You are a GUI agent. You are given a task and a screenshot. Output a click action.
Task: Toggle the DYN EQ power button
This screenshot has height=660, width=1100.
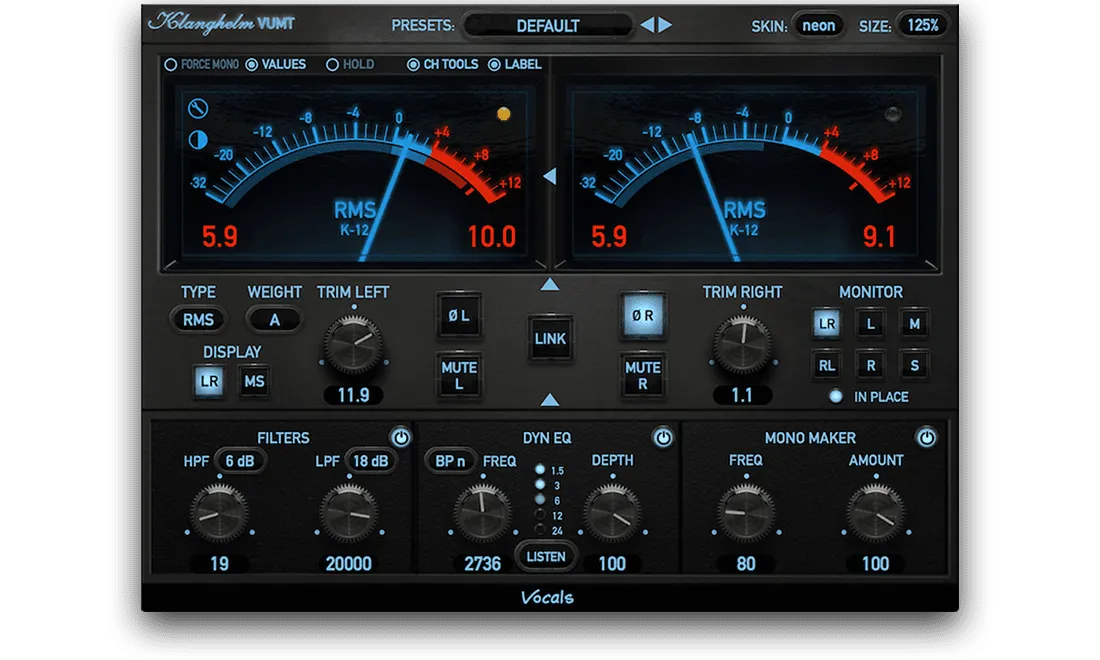(x=663, y=438)
